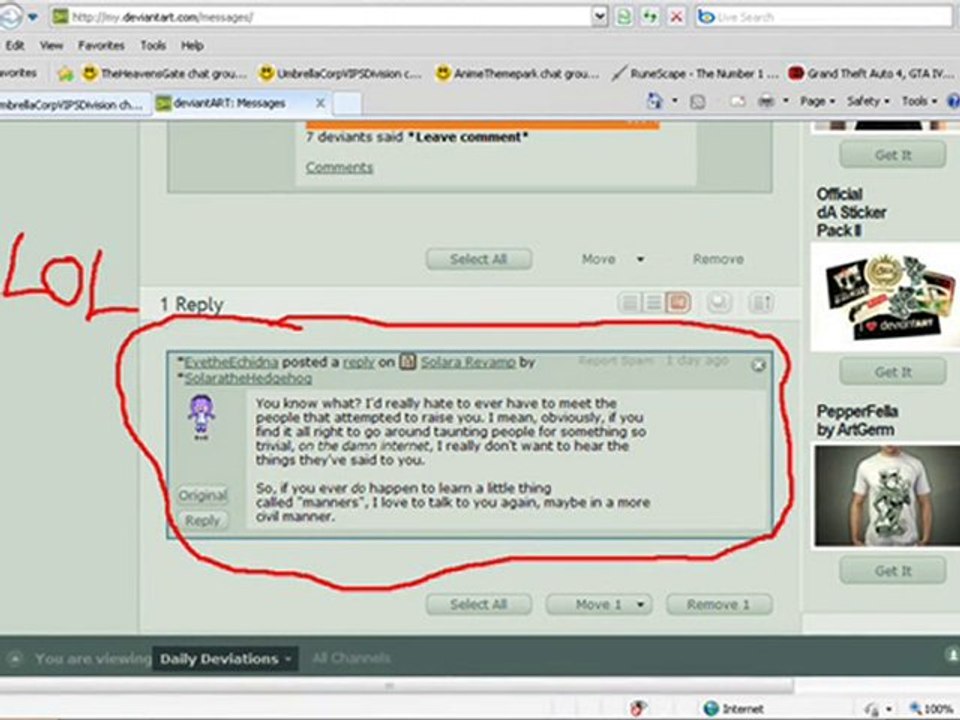Screen dimensions: 960x720
Task: Click the deviantart address bar
Action: click(x=321, y=17)
